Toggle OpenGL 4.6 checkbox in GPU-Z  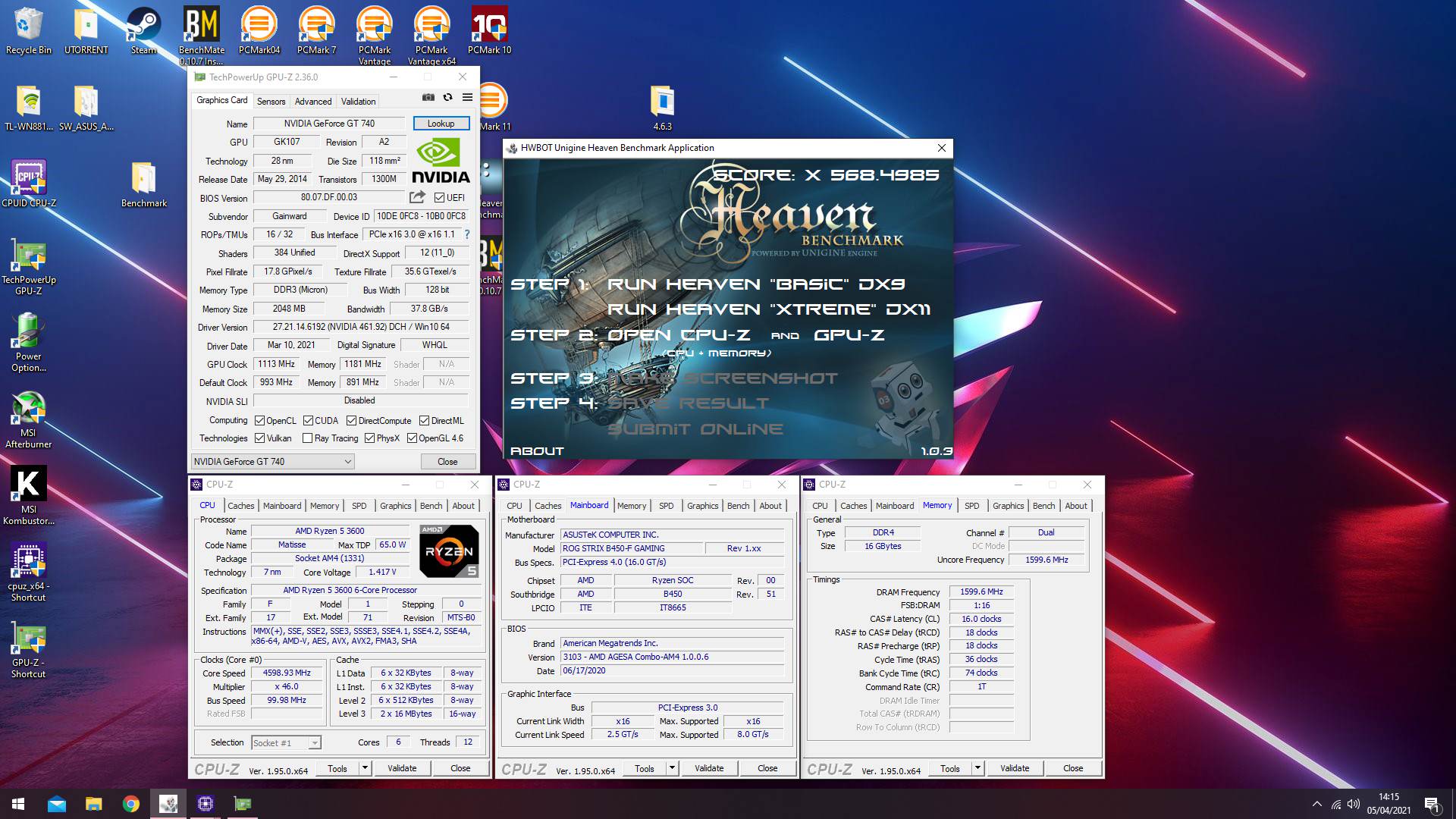click(412, 438)
